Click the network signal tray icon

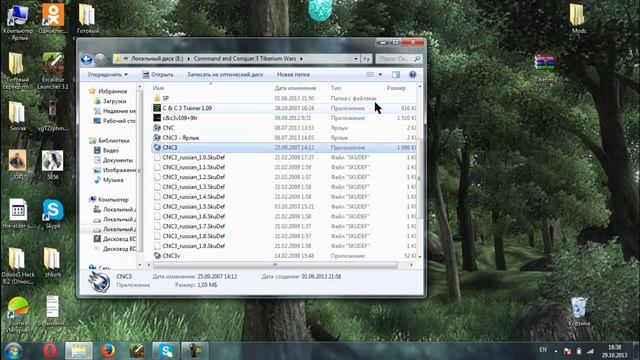pos(590,351)
